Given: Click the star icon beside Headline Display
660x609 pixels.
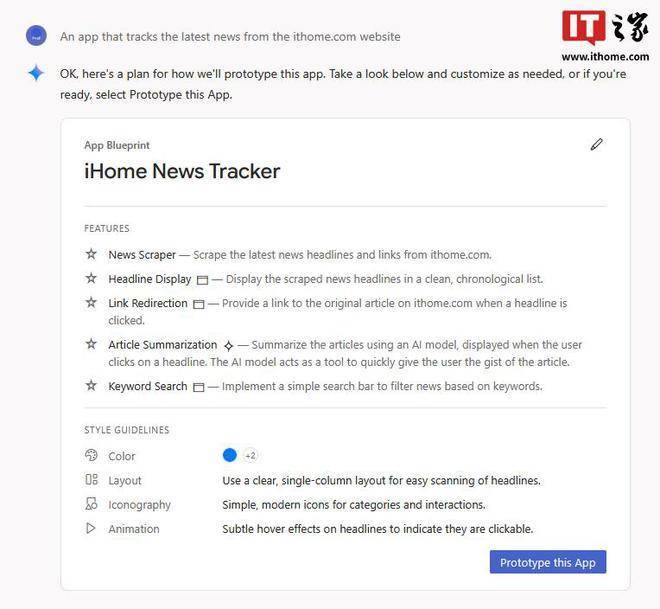Looking at the screenshot, I should tap(91, 278).
